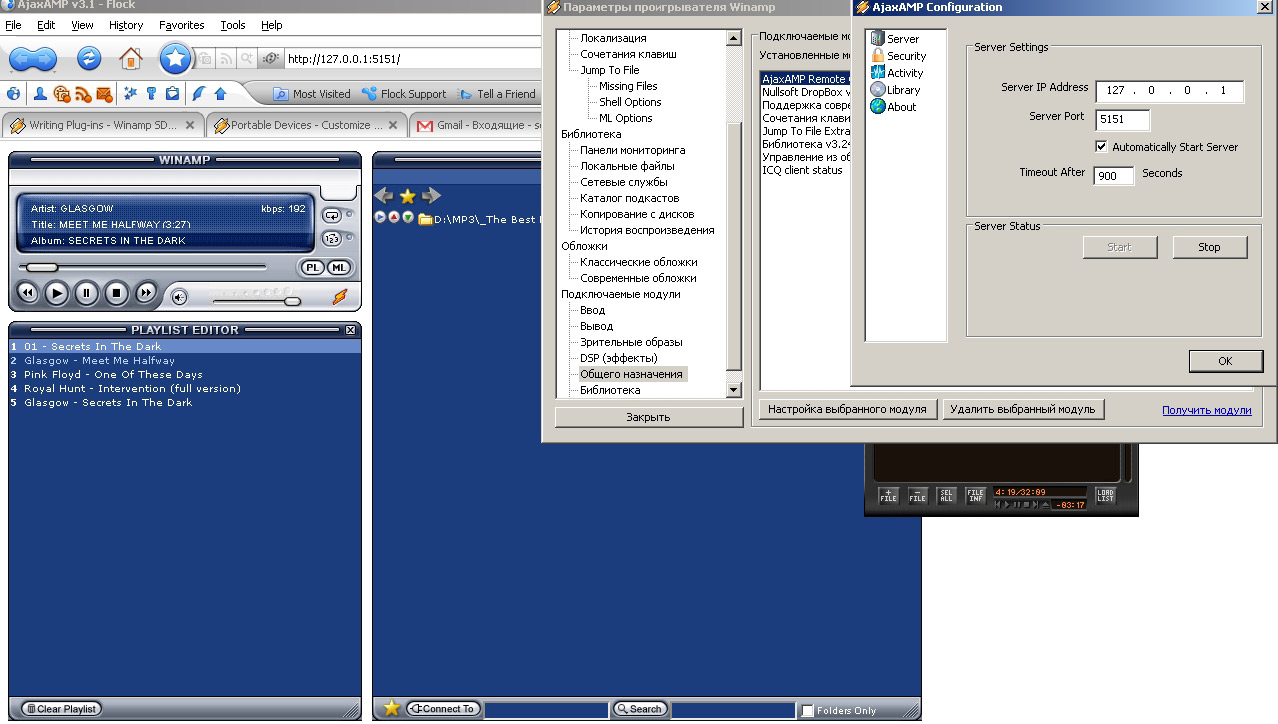Click the yellow star in library navigation
1278x724 pixels.
[x=407, y=196]
